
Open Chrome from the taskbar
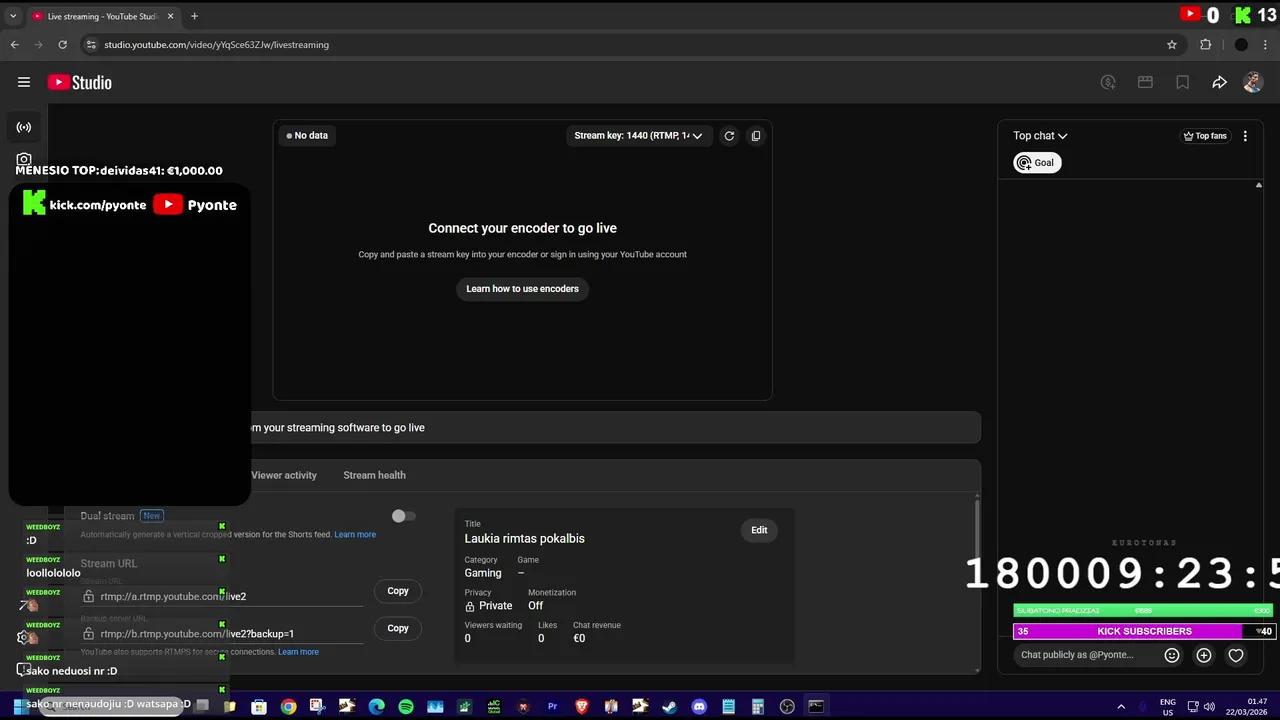(x=288, y=706)
